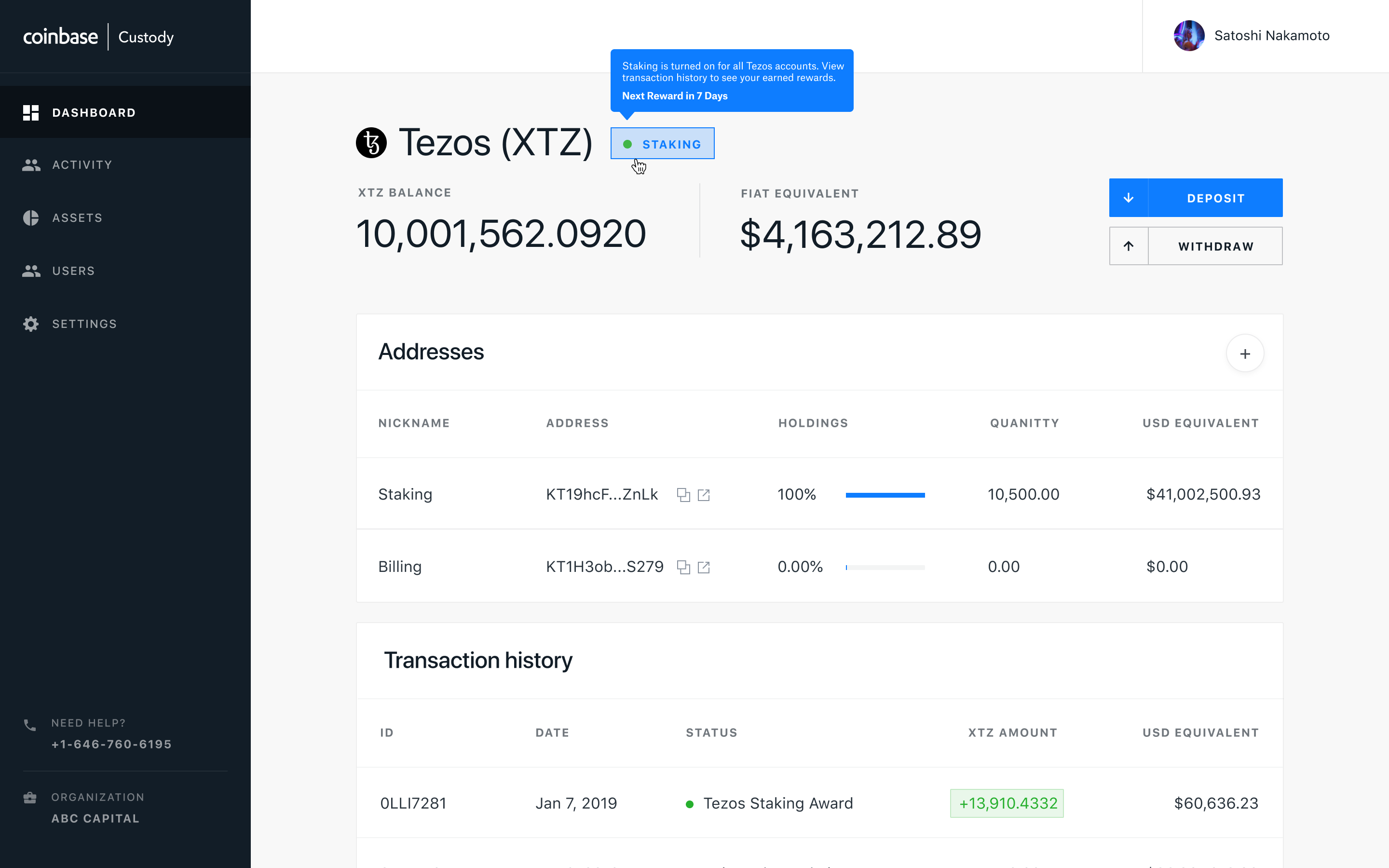The width and height of the screenshot is (1389, 868).
Task: Click the external link icon for Billing address
Action: 705,568
